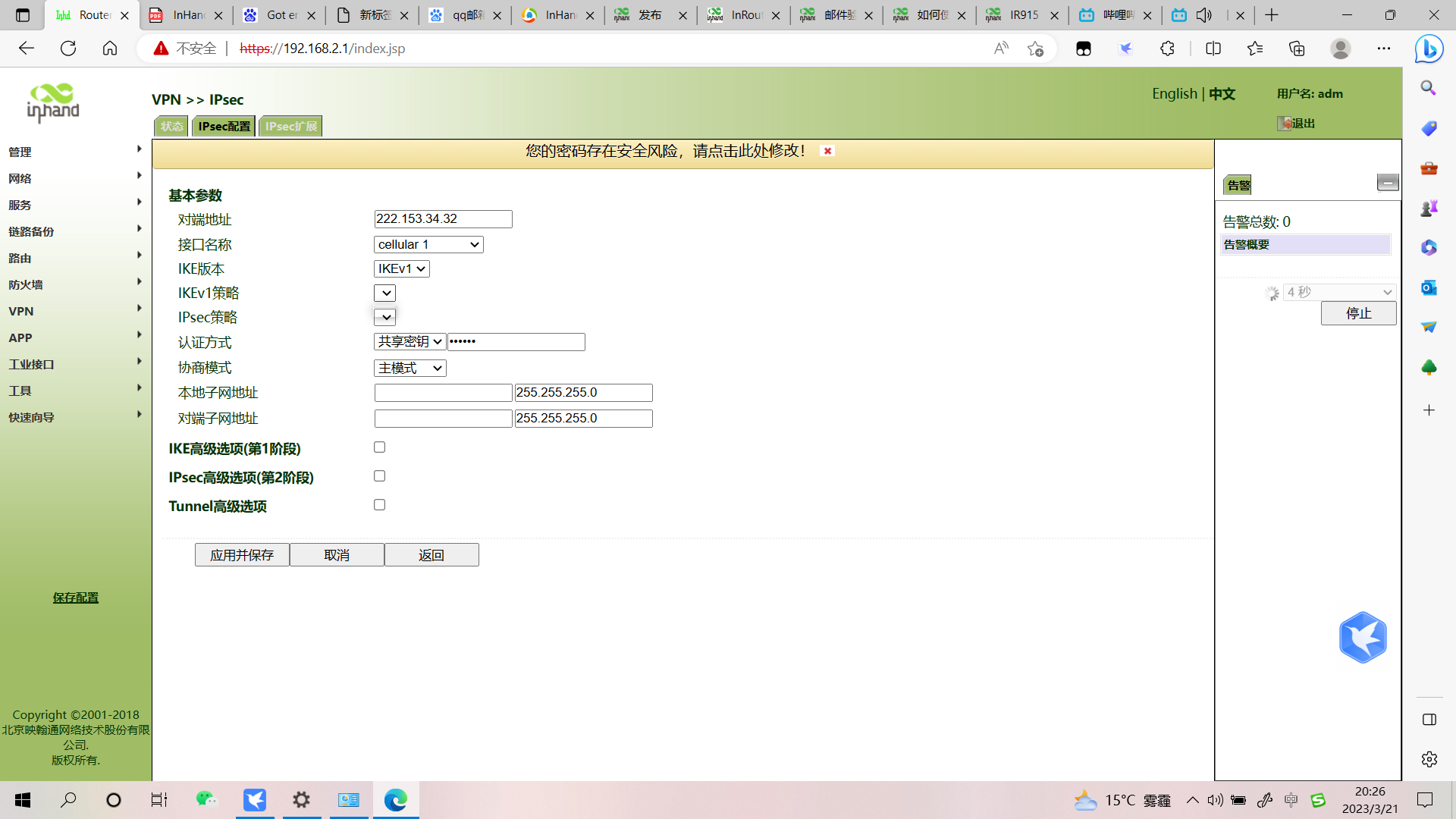Open Outlook icon in Edge sidebar
The image size is (1456, 819).
[x=1429, y=287]
